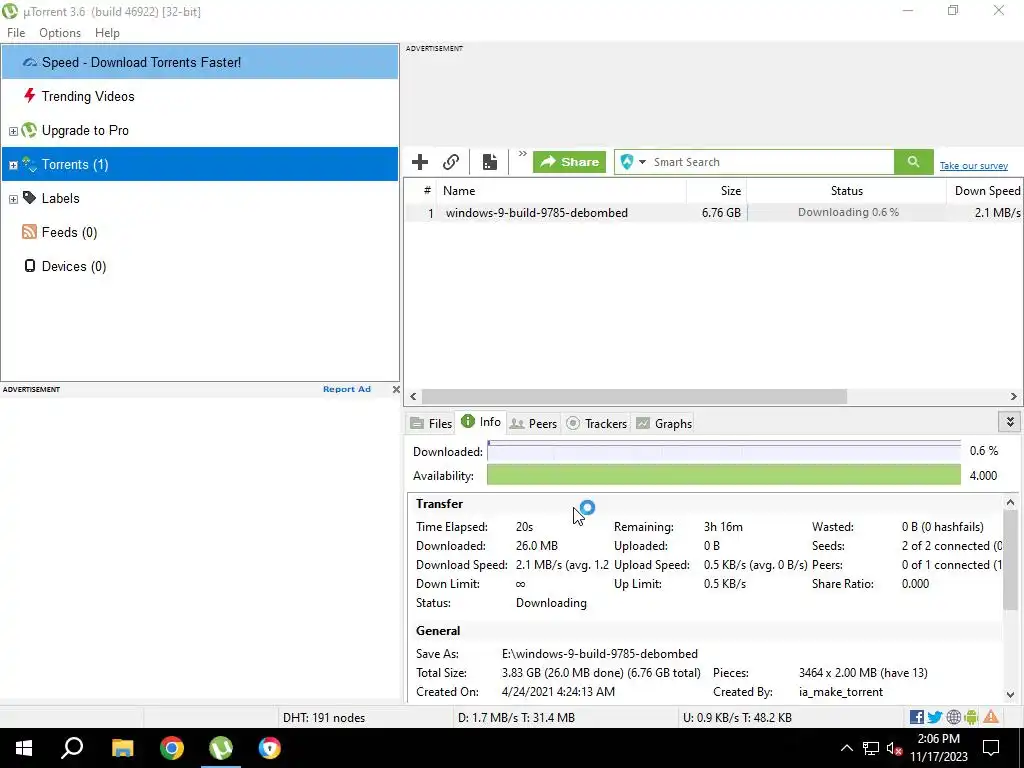Open the Help menu
1024x768 pixels.
107,33
